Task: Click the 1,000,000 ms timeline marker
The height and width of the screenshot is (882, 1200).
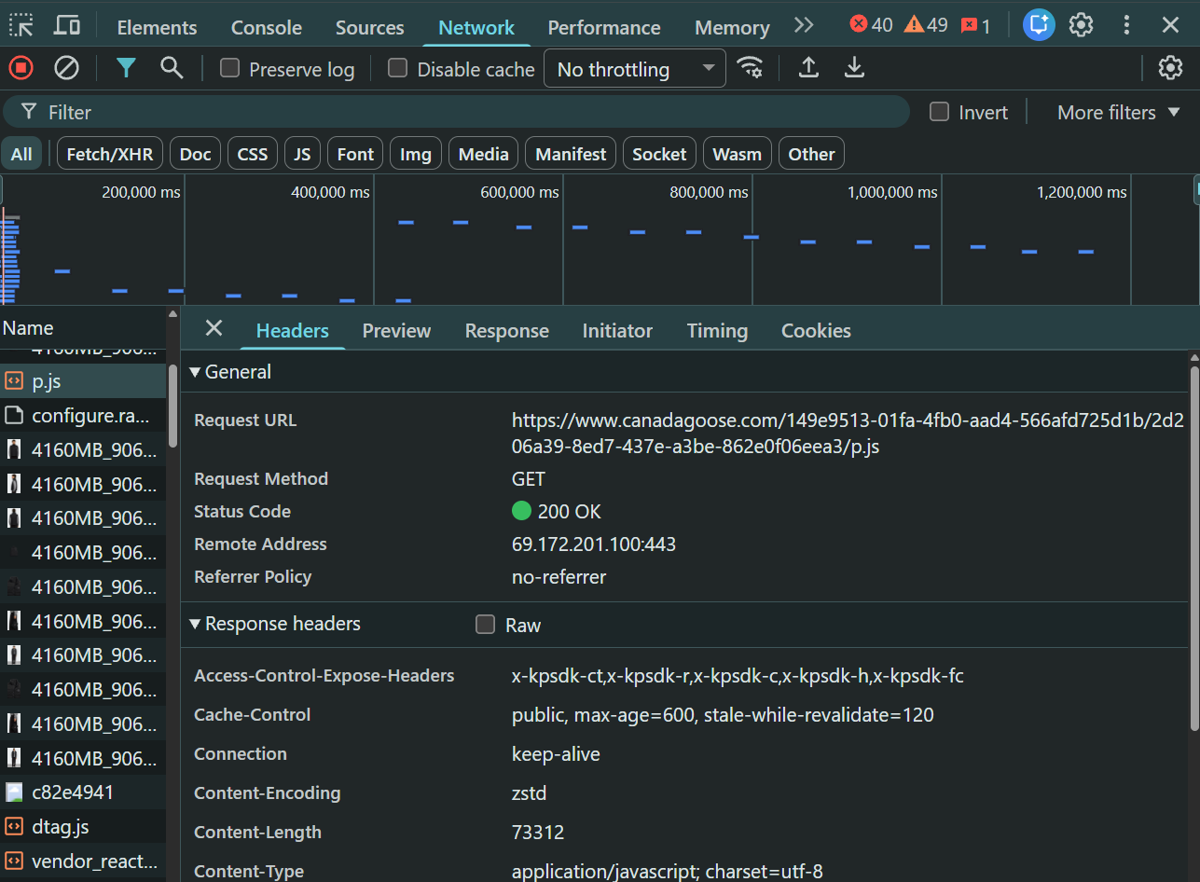Action: pos(892,192)
